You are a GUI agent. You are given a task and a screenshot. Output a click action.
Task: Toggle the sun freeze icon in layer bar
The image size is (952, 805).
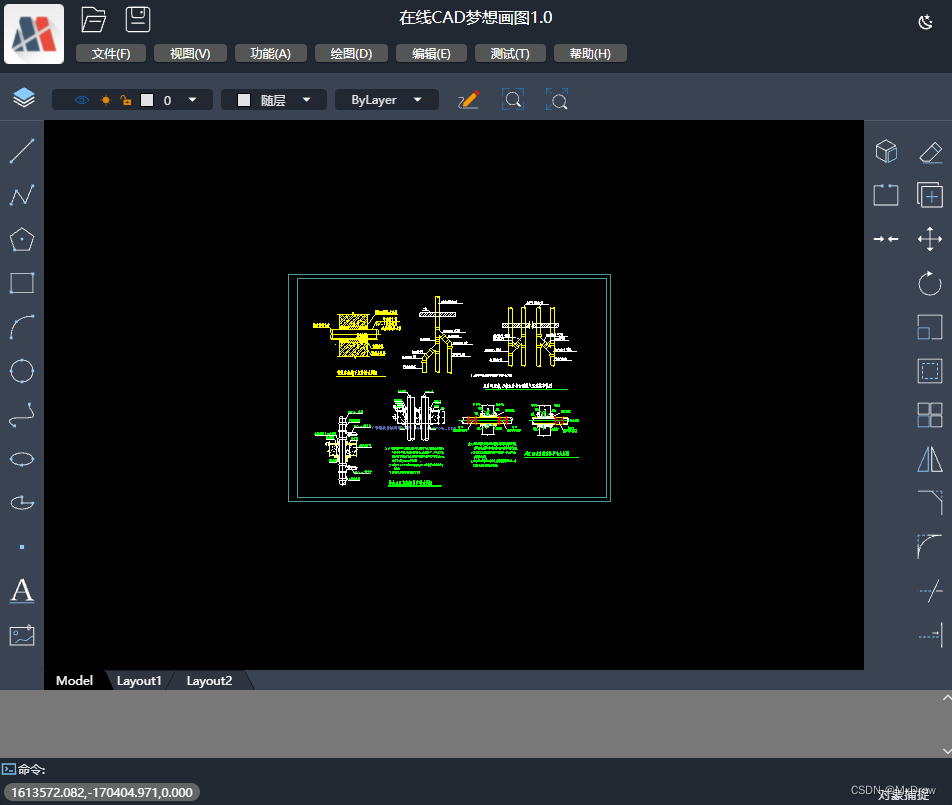pos(104,99)
